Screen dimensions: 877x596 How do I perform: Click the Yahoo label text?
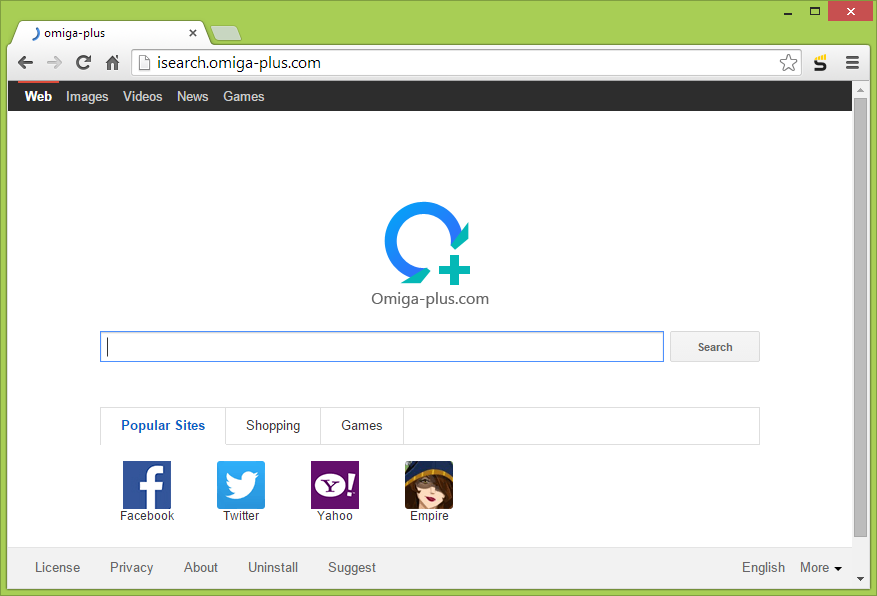point(335,515)
